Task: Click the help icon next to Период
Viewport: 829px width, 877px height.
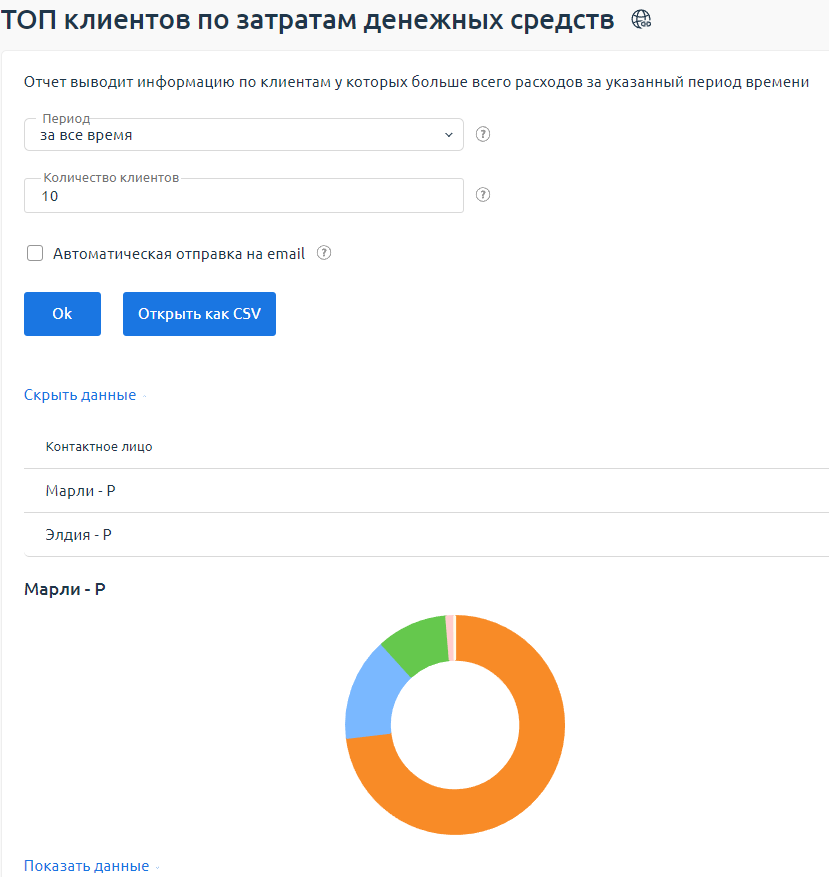Action: (x=483, y=135)
